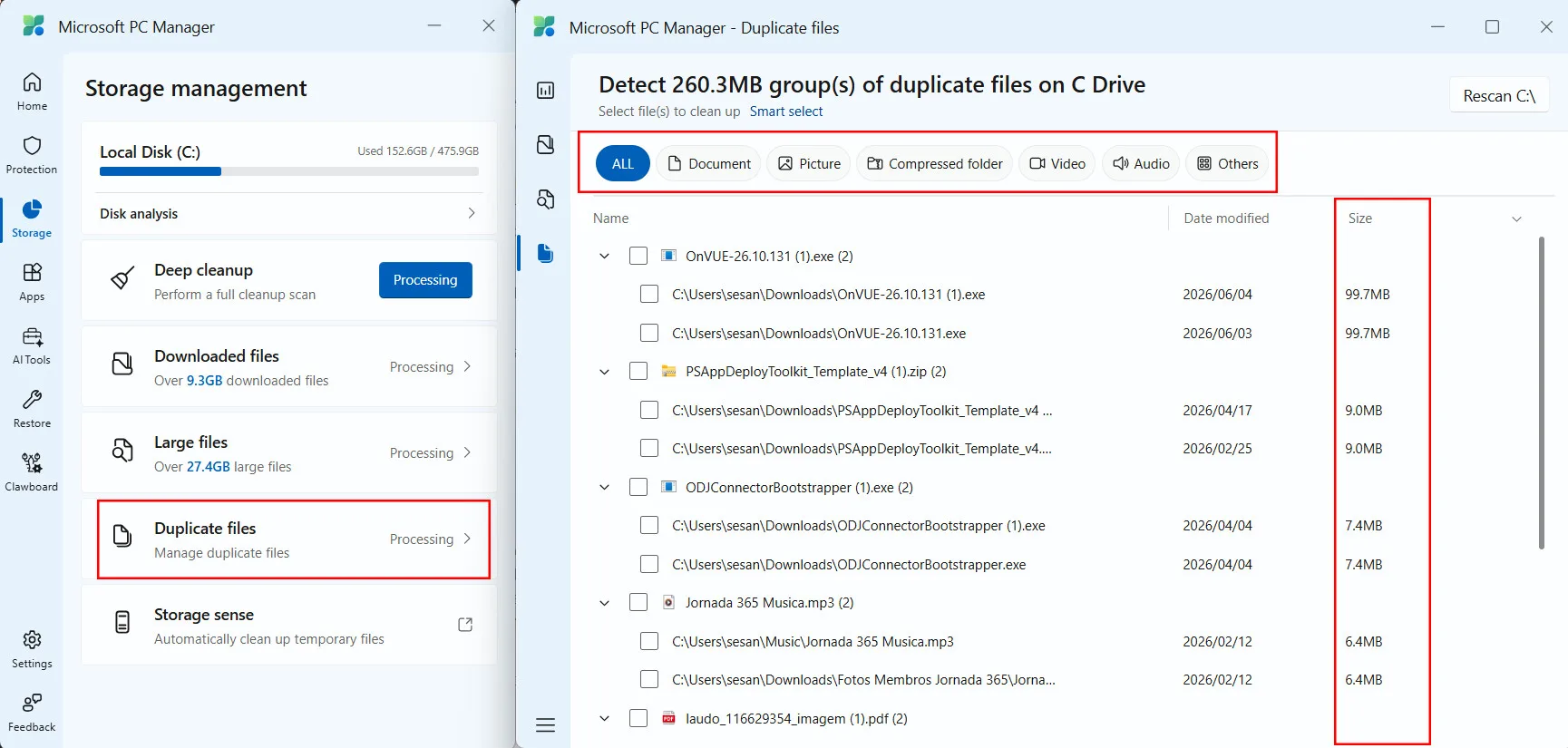Select duplicate files icon in Duplicate files sidebar

(545, 253)
